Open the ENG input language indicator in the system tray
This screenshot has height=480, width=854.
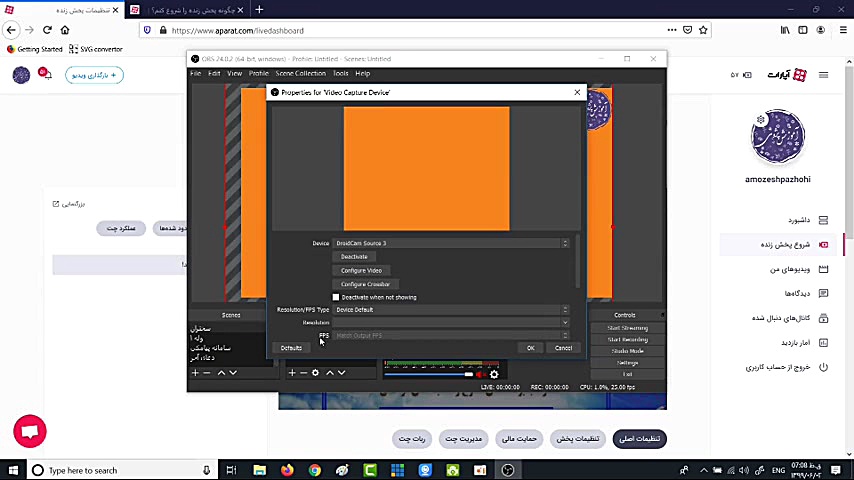click(x=779, y=470)
